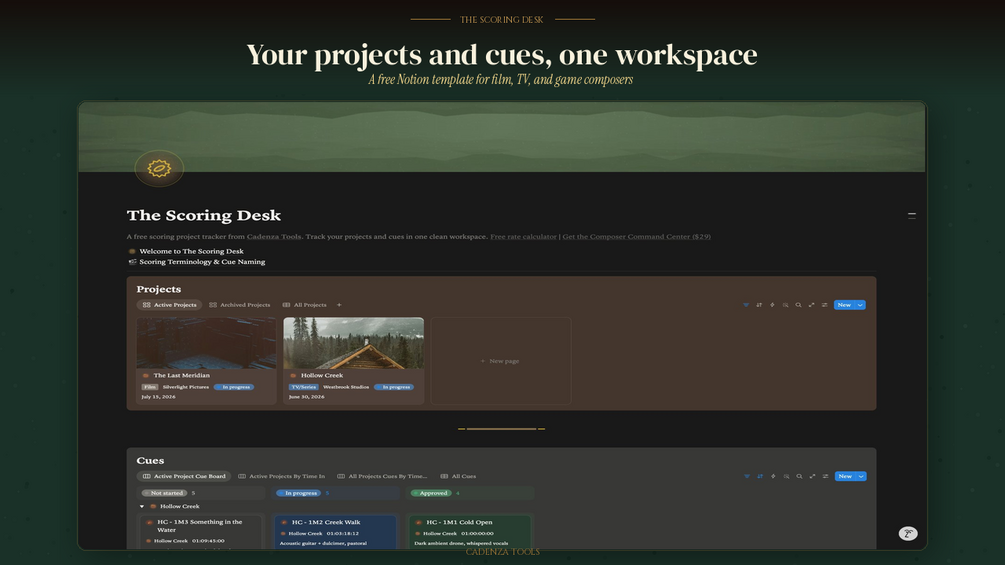Select the Active Project Cue Board tab

pos(184,476)
